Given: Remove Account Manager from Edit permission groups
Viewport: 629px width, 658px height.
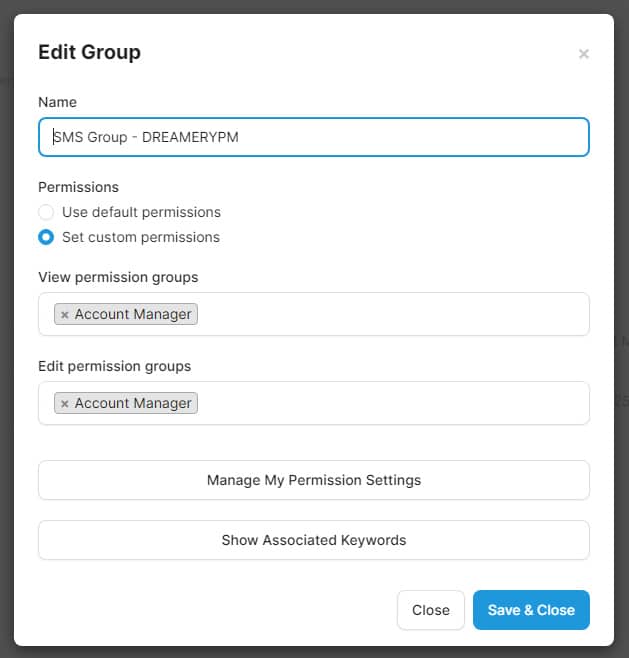Looking at the screenshot, I should pyautogui.click(x=65, y=404).
